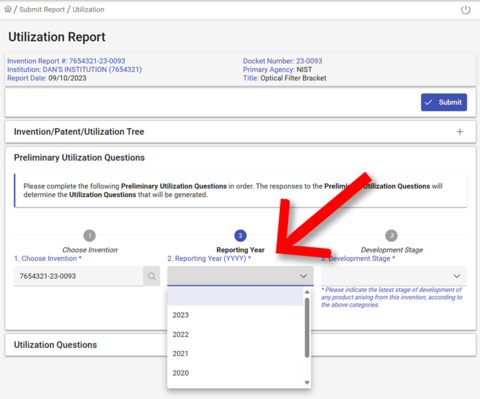
Task: Click Invention Report # 7654321-23-0093 text
Action: (x=66, y=61)
